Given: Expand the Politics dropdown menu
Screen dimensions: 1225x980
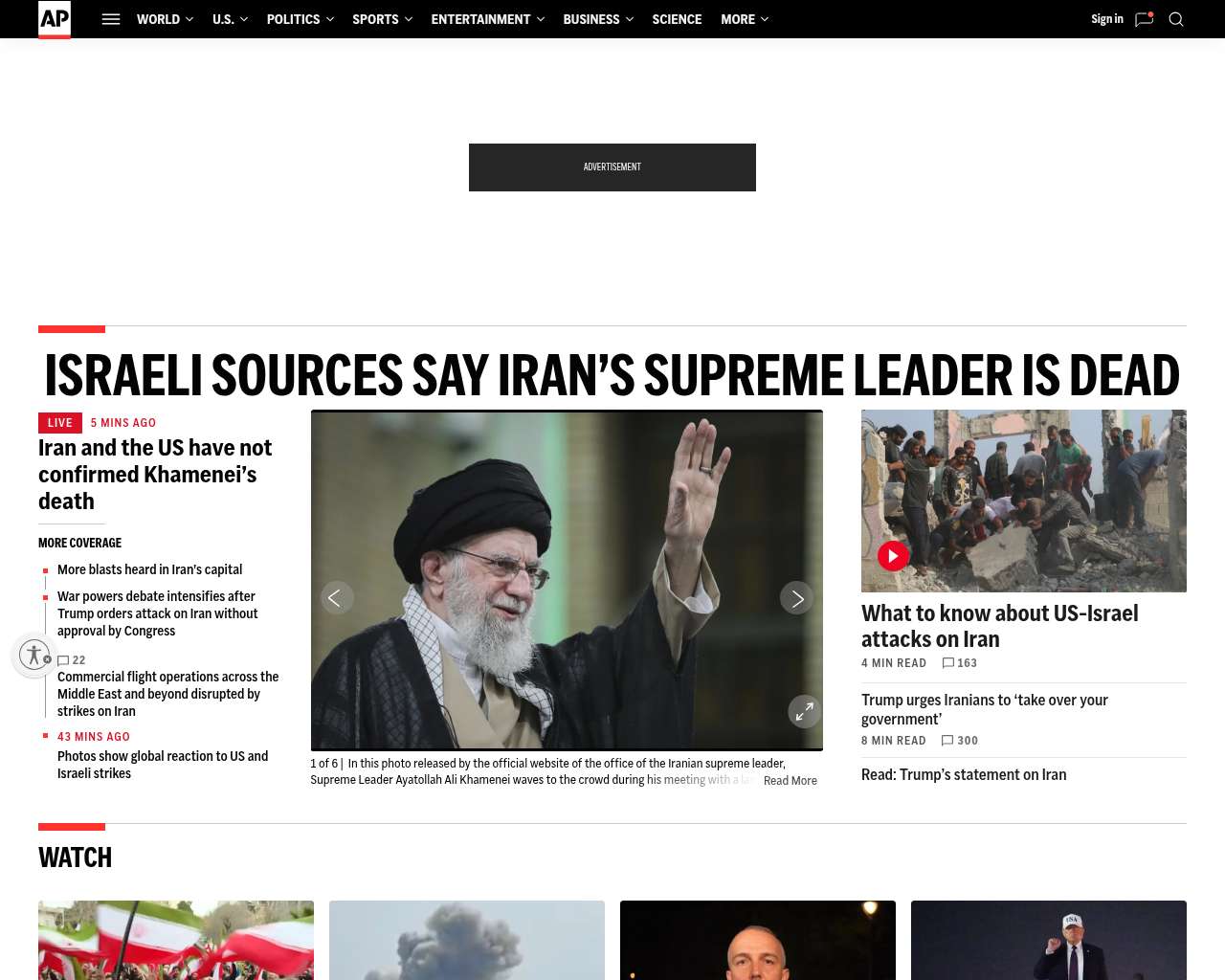Looking at the screenshot, I should [301, 19].
